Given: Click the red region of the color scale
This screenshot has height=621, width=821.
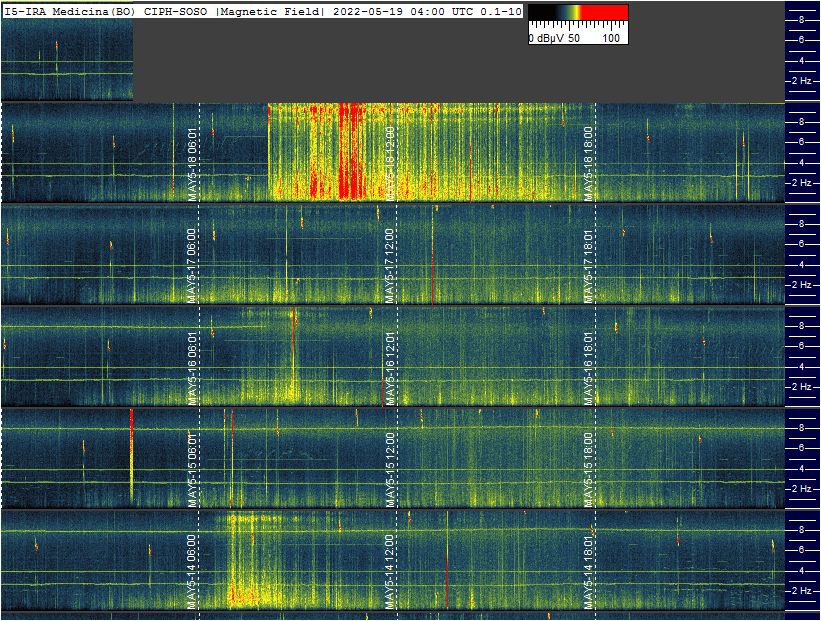Looking at the screenshot, I should (x=603, y=13).
